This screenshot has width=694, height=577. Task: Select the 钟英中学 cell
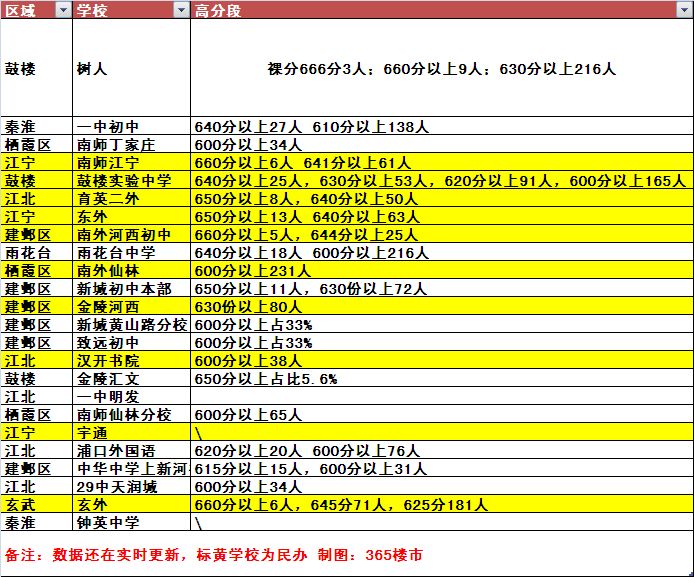pyautogui.click(x=131, y=523)
